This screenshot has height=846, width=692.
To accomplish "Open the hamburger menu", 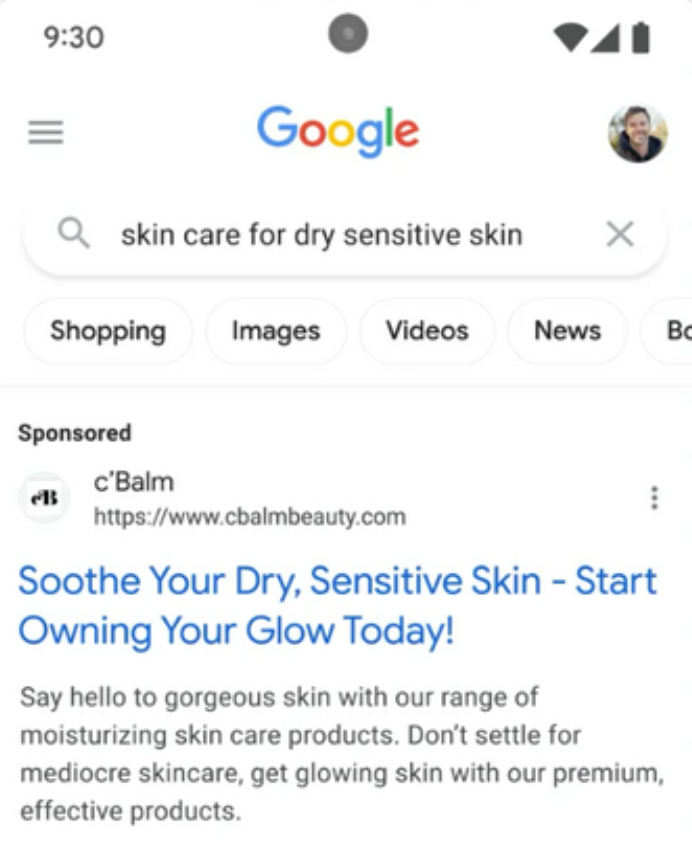I will [x=46, y=132].
